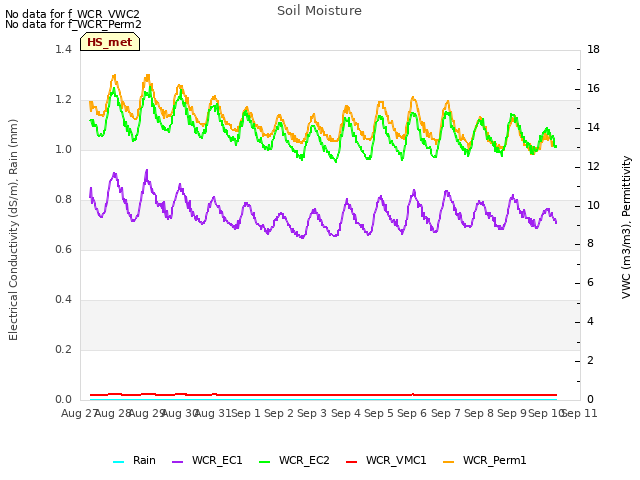This screenshot has height=480, width=640.
Task: Click the orange WCR_Perm1 legend swatch
Action: click(449, 462)
